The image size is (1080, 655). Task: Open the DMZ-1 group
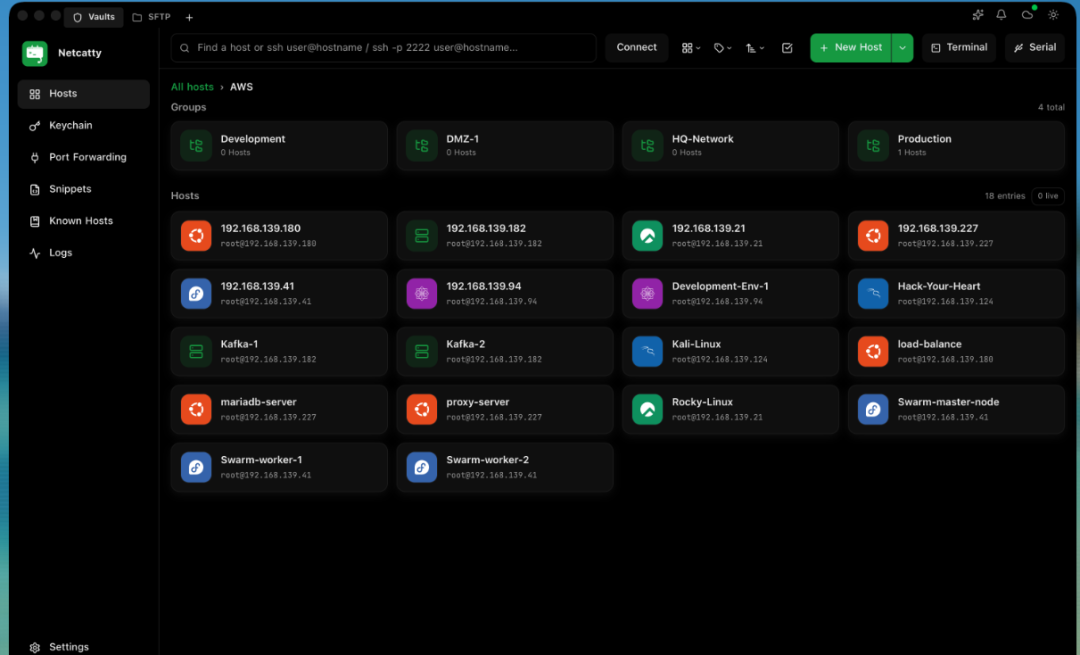tap(505, 145)
